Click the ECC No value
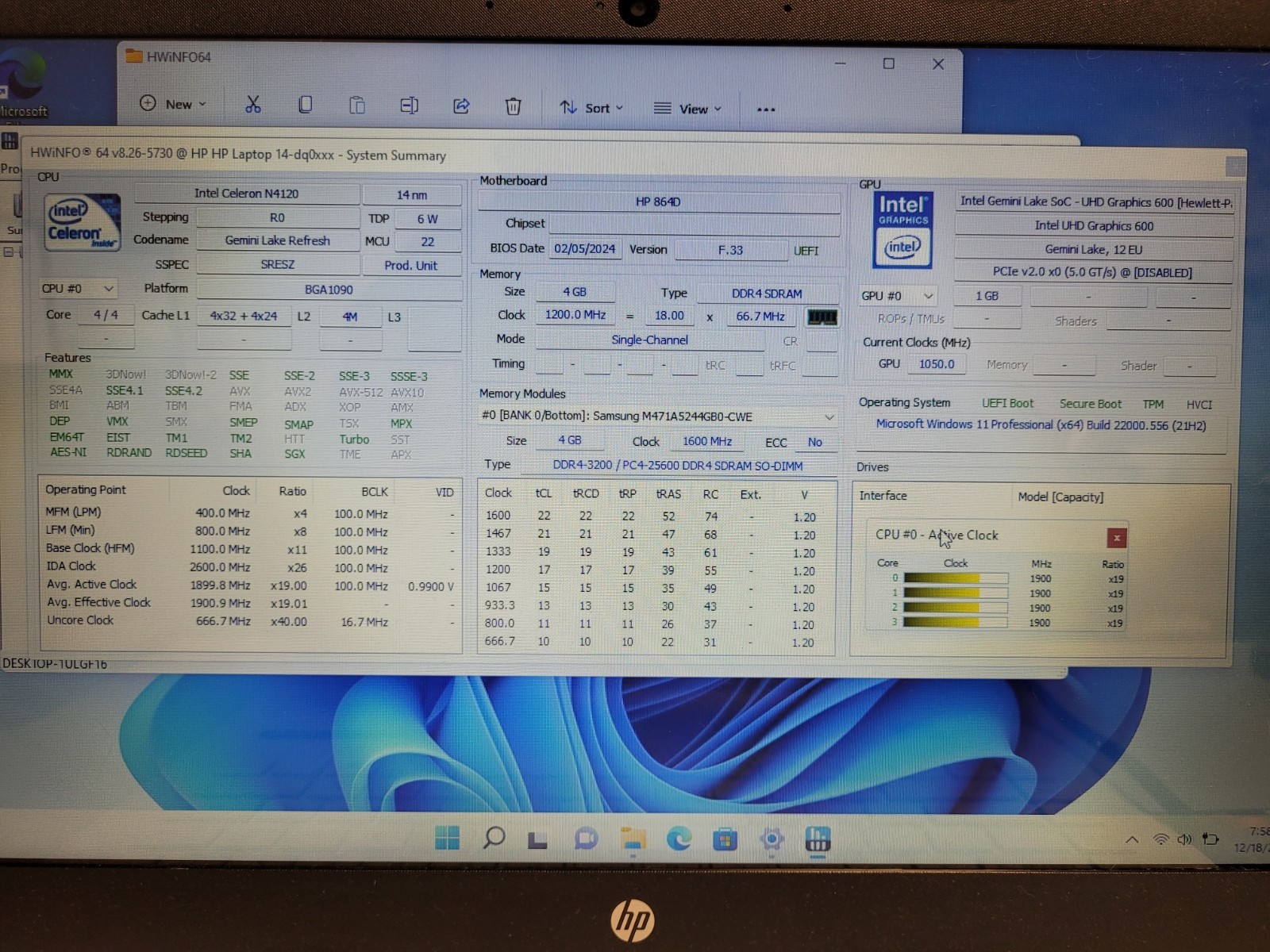The width and height of the screenshot is (1270, 952). point(815,443)
